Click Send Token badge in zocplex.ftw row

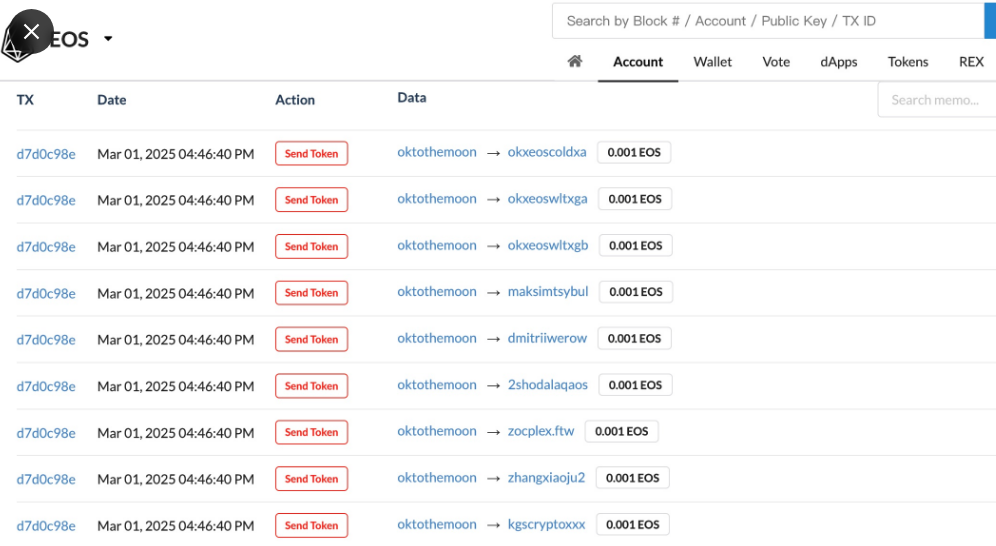click(311, 432)
